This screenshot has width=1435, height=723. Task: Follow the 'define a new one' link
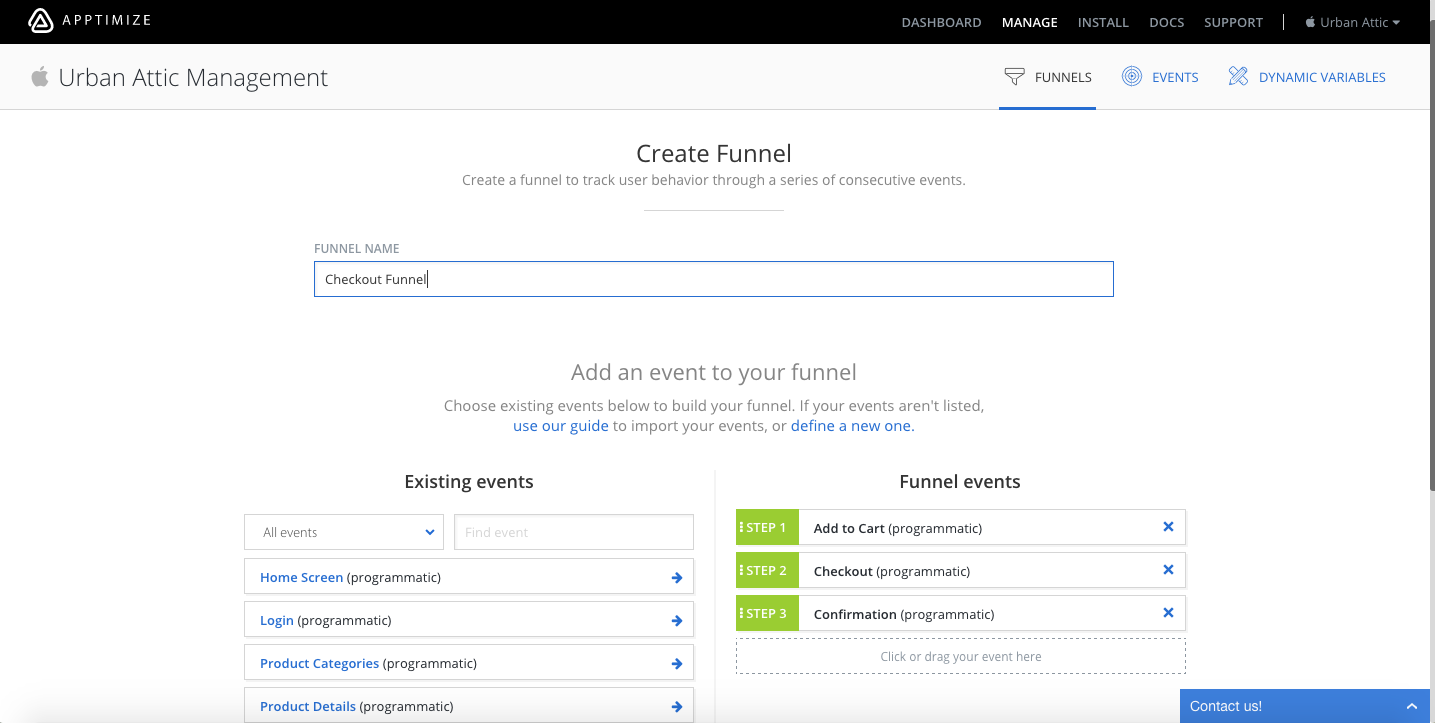(x=851, y=426)
